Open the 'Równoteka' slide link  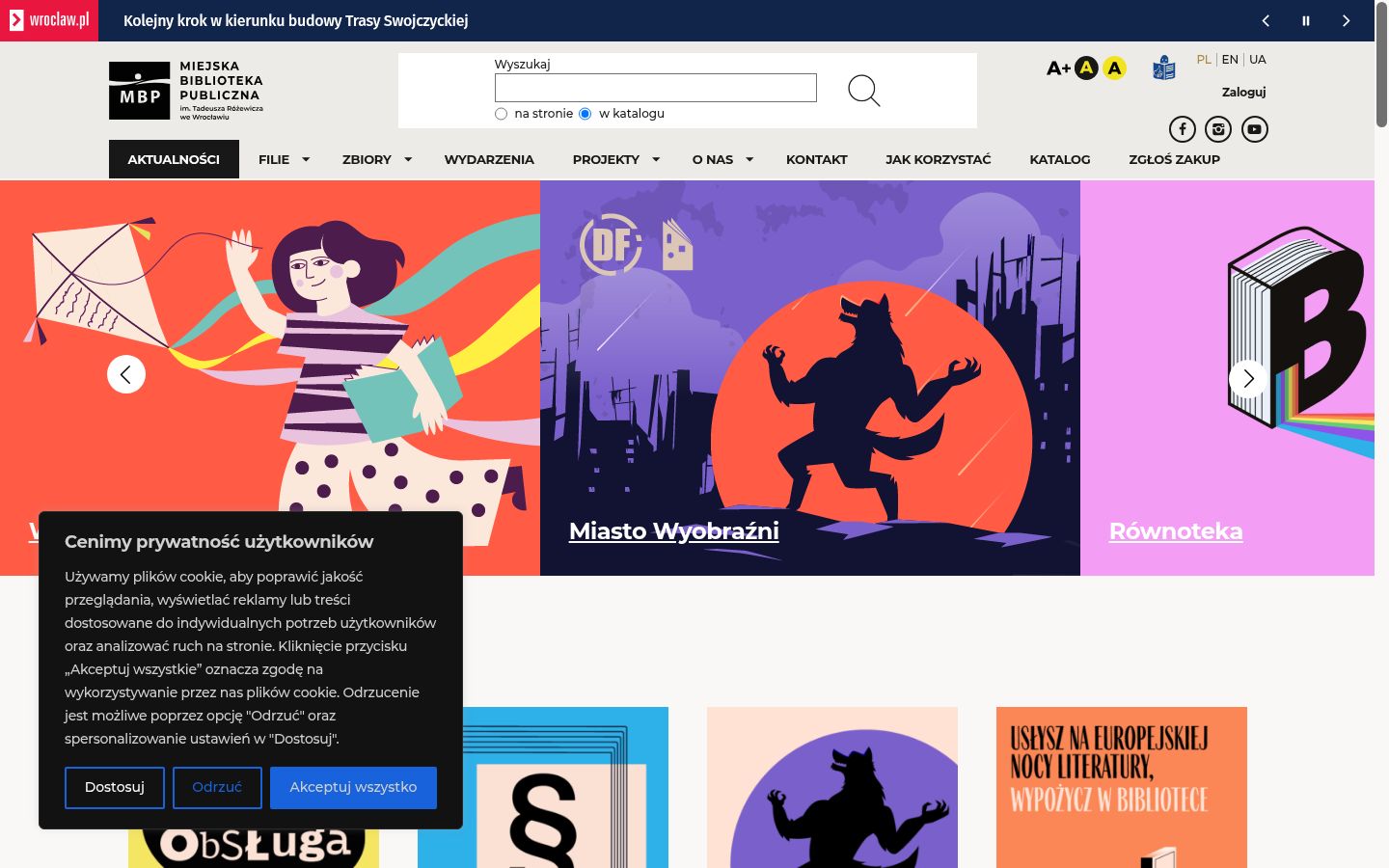coord(1176,531)
